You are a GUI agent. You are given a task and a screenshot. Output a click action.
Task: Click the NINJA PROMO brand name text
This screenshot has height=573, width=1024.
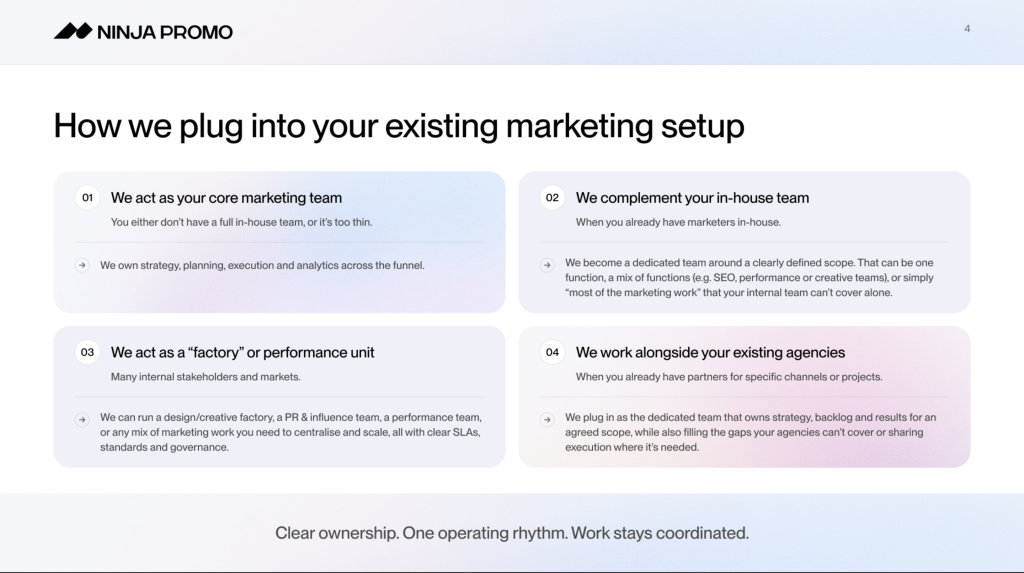coord(165,32)
